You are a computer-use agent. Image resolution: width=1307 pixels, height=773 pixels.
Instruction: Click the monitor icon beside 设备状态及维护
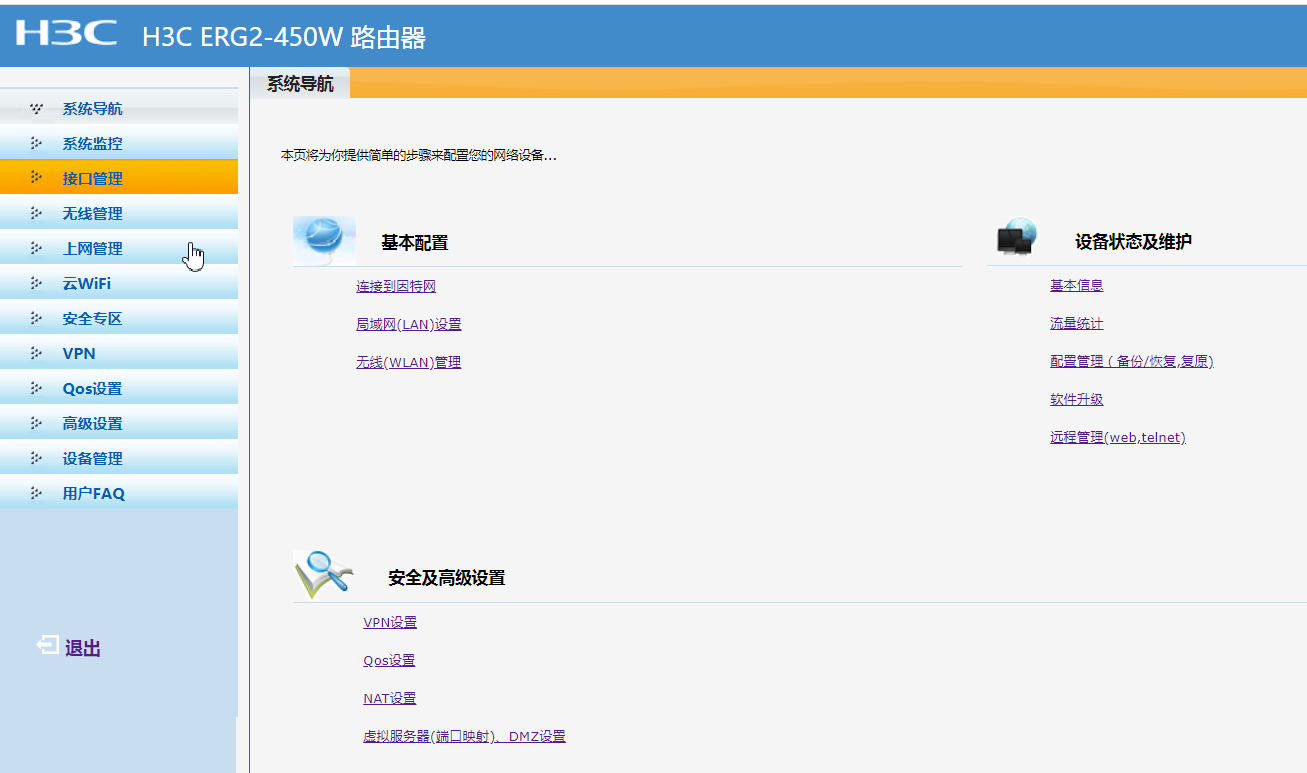point(1017,238)
